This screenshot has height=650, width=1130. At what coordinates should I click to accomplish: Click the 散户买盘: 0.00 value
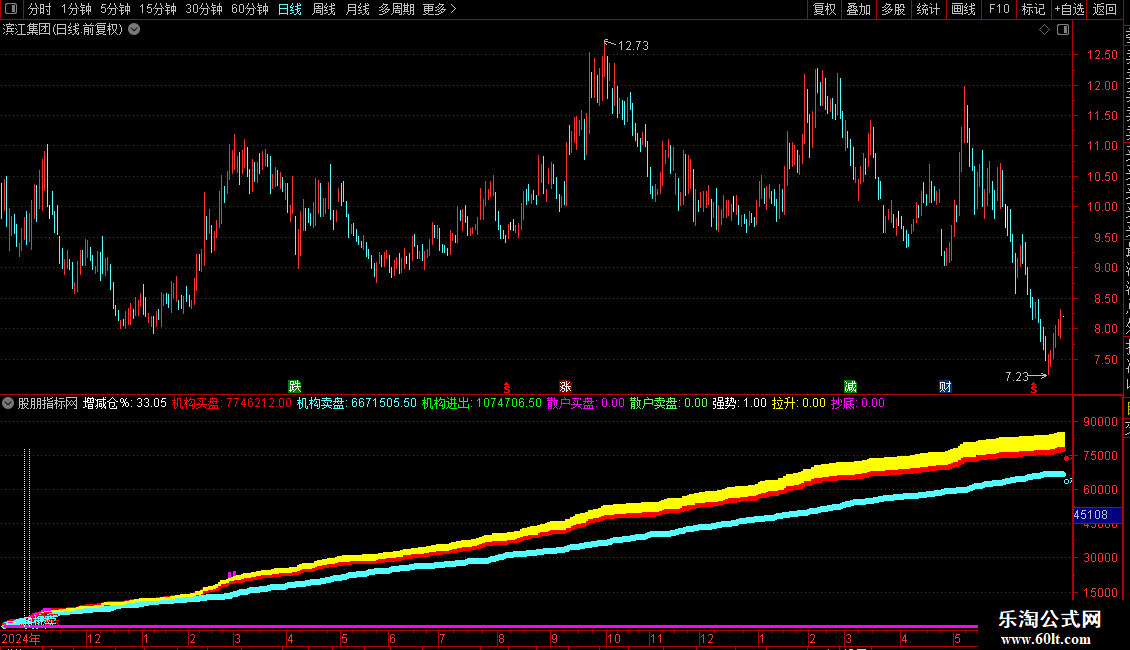[x=586, y=404]
